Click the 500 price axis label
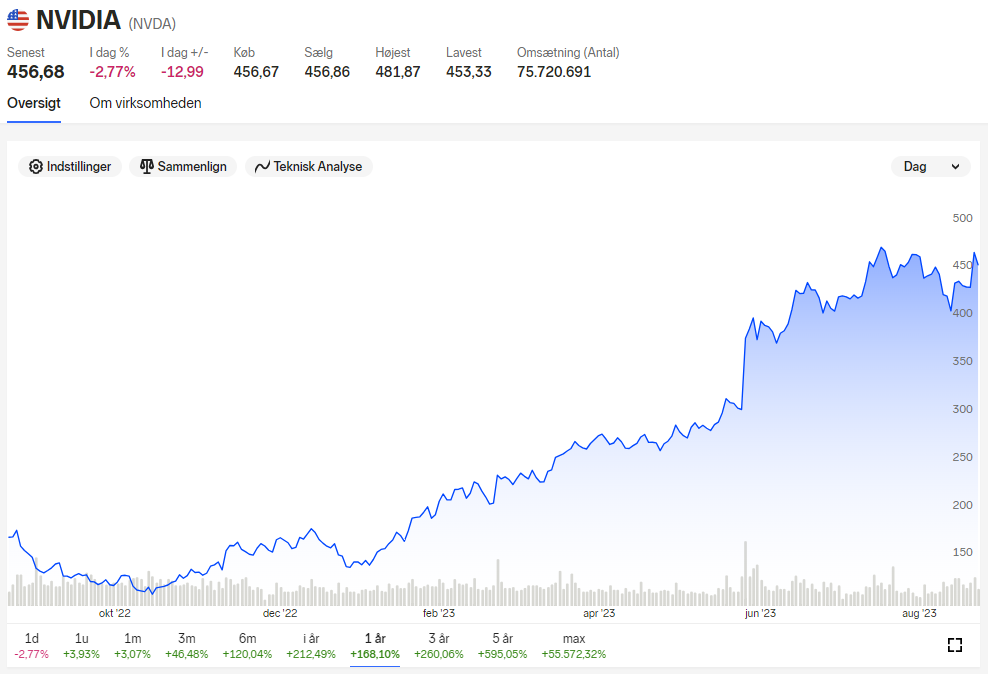 (962, 218)
